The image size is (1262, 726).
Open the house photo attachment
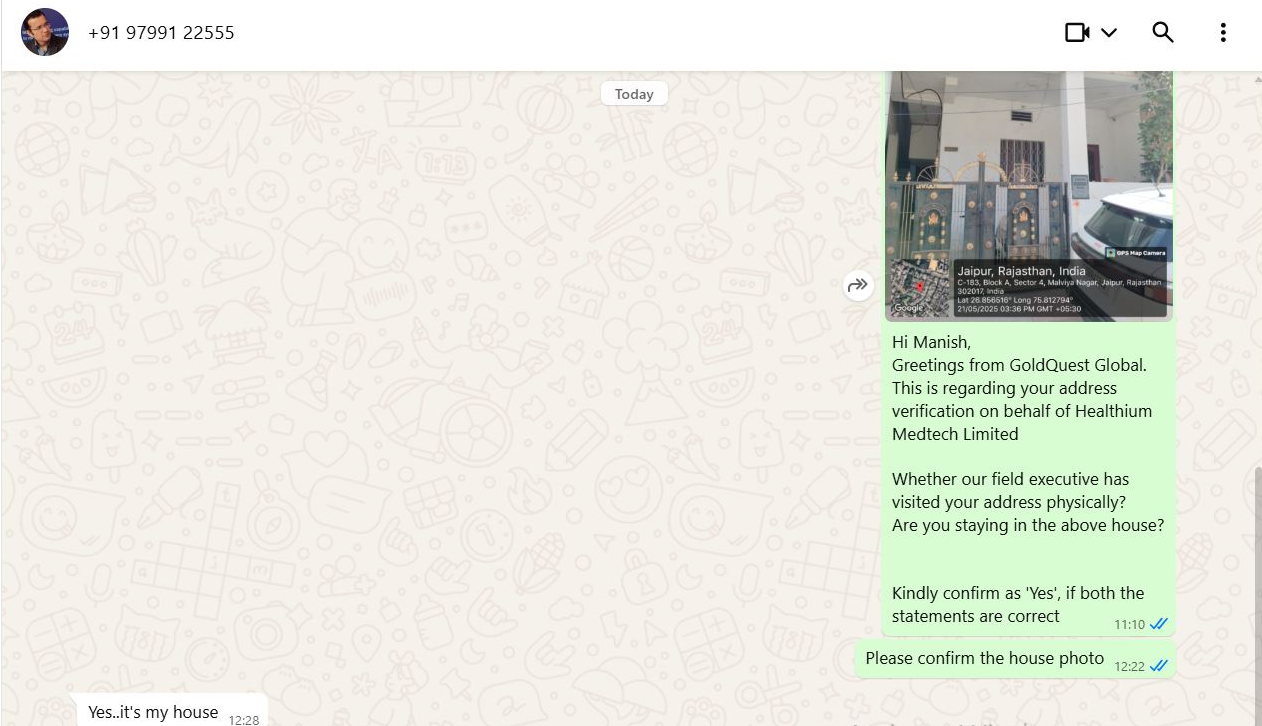[1028, 196]
